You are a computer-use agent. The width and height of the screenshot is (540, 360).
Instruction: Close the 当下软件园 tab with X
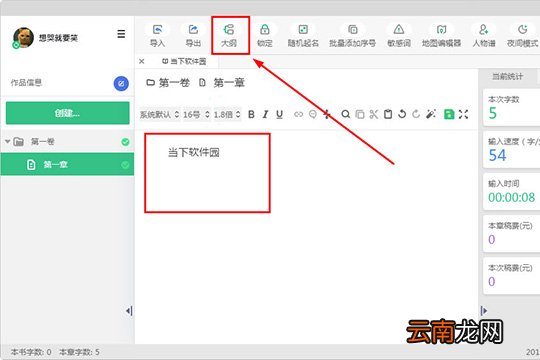pos(142,61)
